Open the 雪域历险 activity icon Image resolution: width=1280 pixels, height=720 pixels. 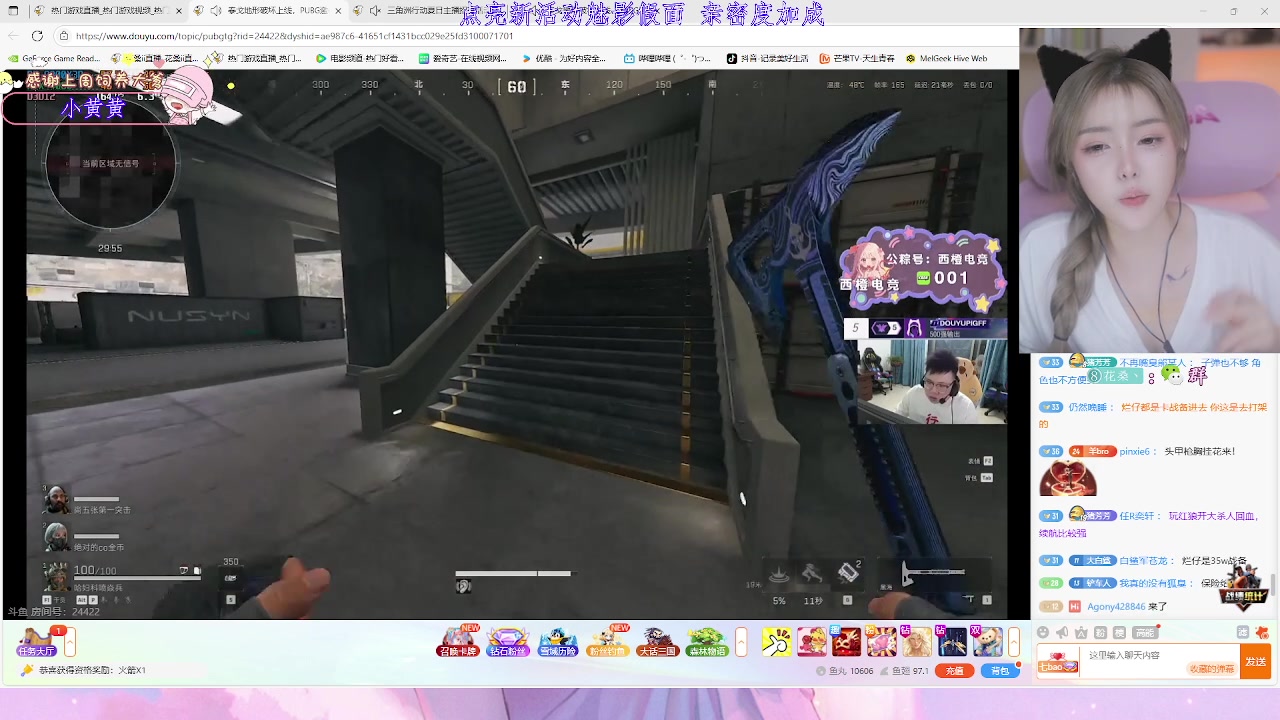[557, 641]
